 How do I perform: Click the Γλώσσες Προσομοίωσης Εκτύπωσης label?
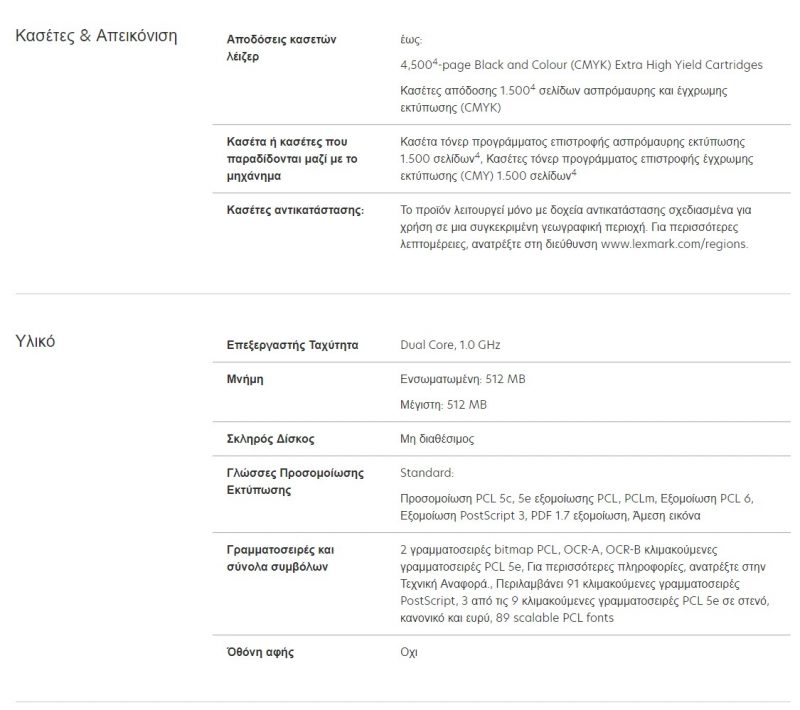[295, 481]
